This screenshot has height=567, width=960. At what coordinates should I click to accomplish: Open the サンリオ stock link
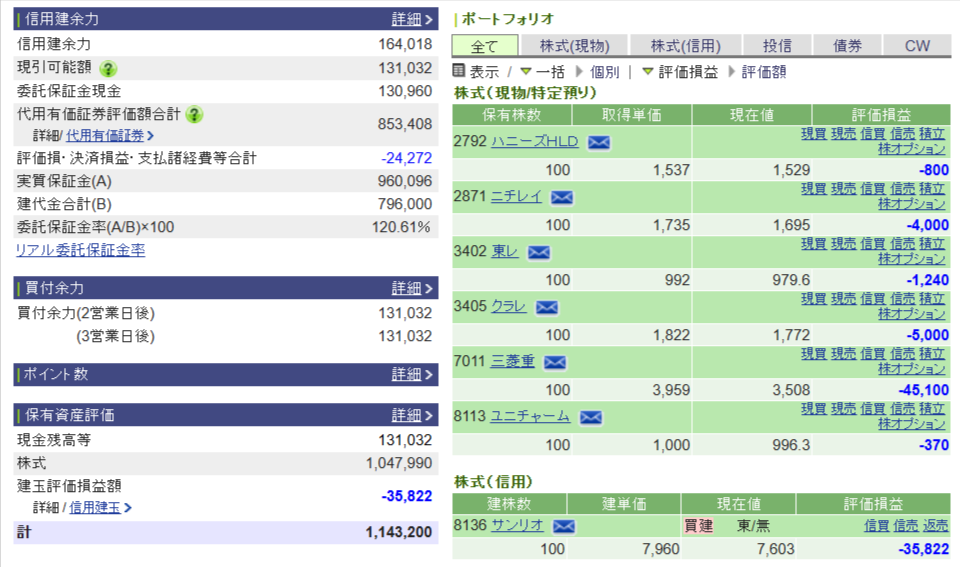coord(517,525)
